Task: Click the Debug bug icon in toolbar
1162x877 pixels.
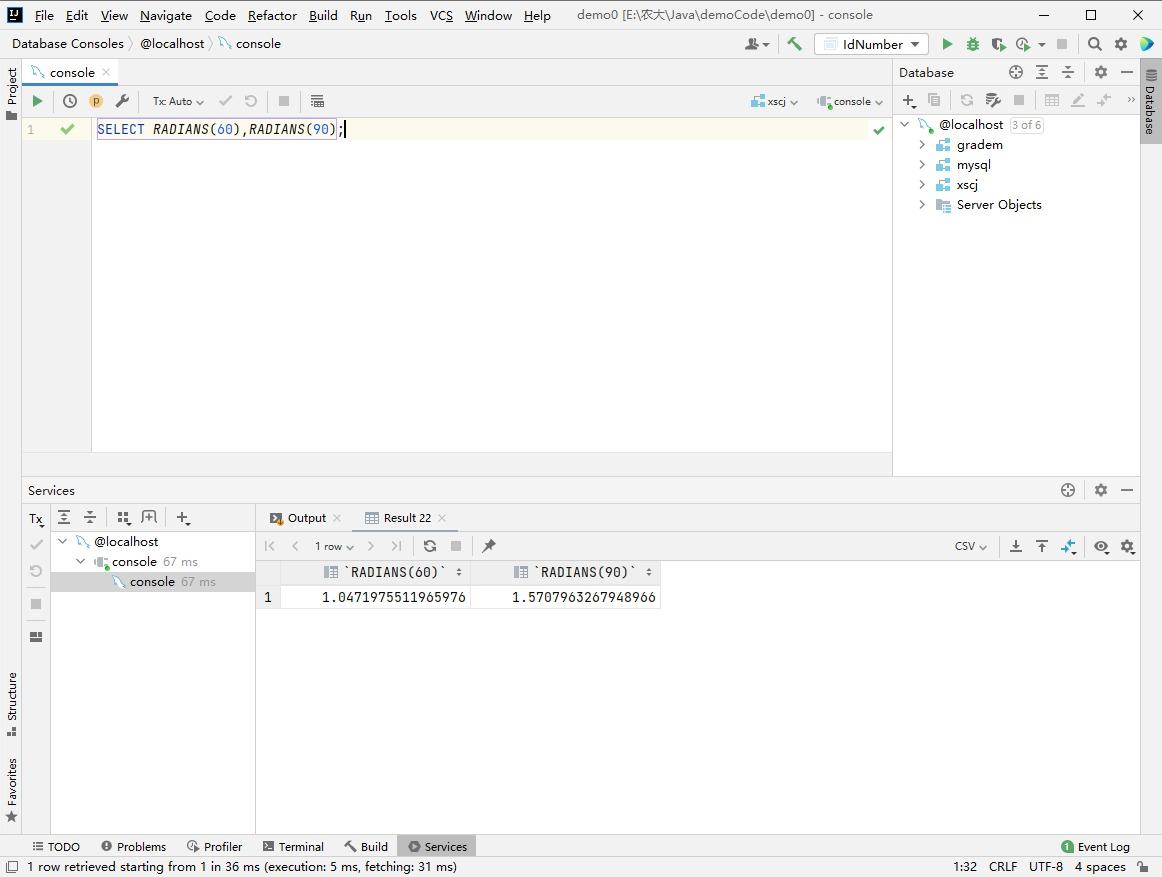Action: (972, 44)
